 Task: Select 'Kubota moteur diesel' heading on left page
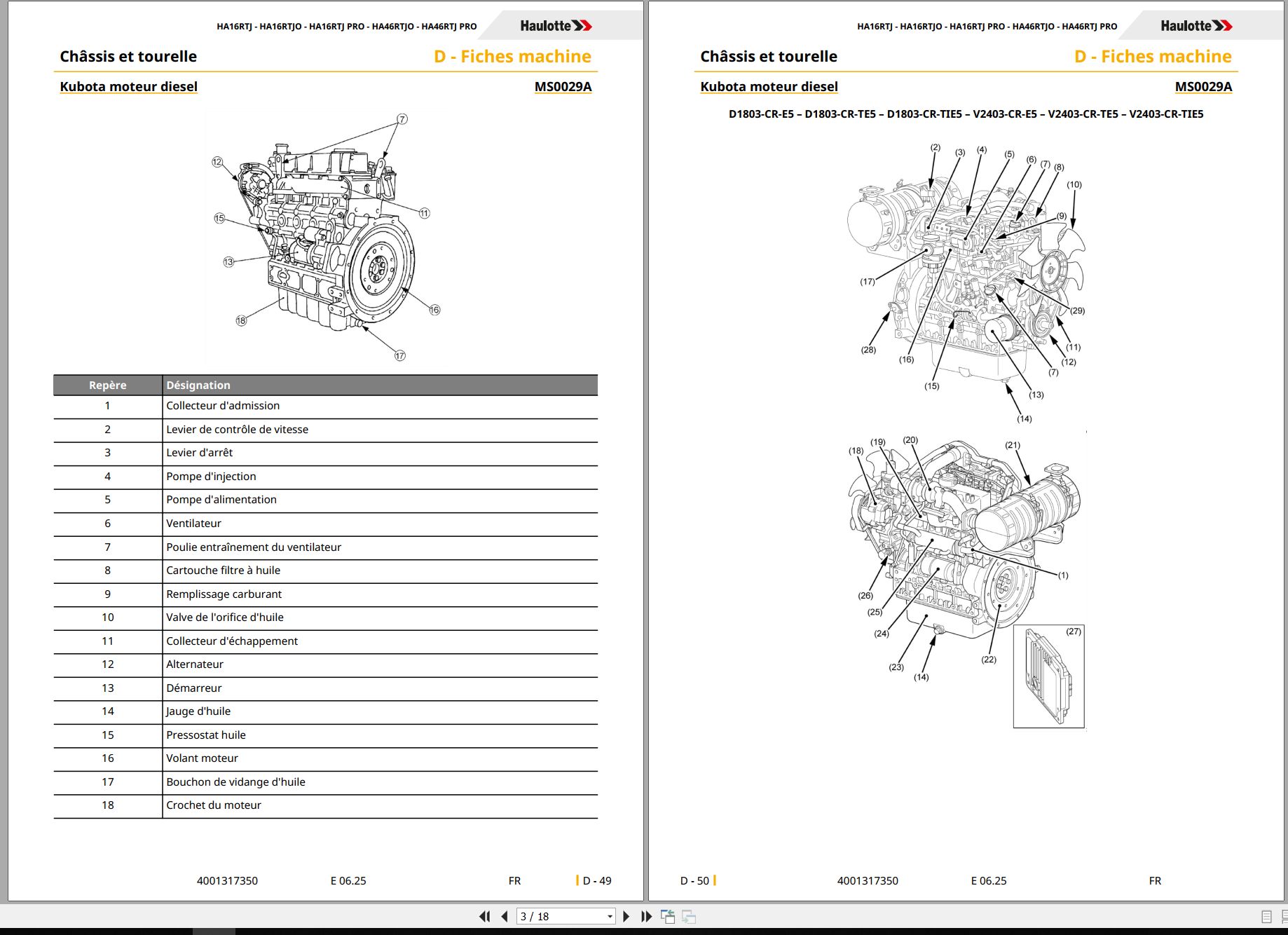coord(128,86)
